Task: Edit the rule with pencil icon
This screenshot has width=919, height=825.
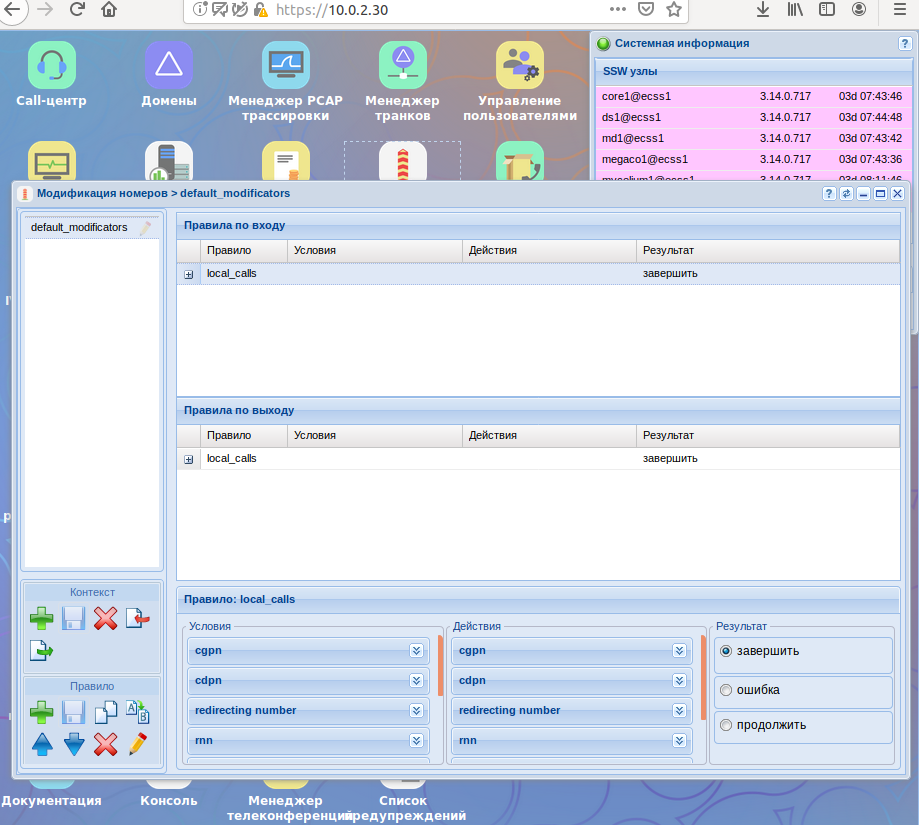Action: [138, 744]
